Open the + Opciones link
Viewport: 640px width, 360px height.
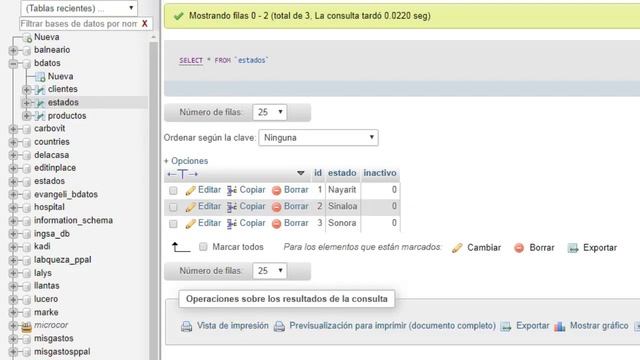click(x=186, y=161)
